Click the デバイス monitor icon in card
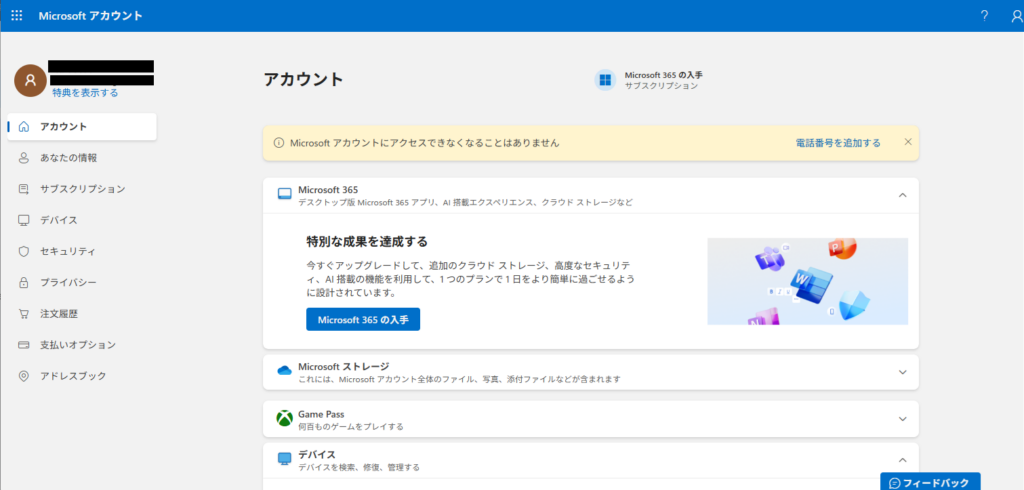The width and height of the screenshot is (1024, 490). pyautogui.click(x=284, y=459)
